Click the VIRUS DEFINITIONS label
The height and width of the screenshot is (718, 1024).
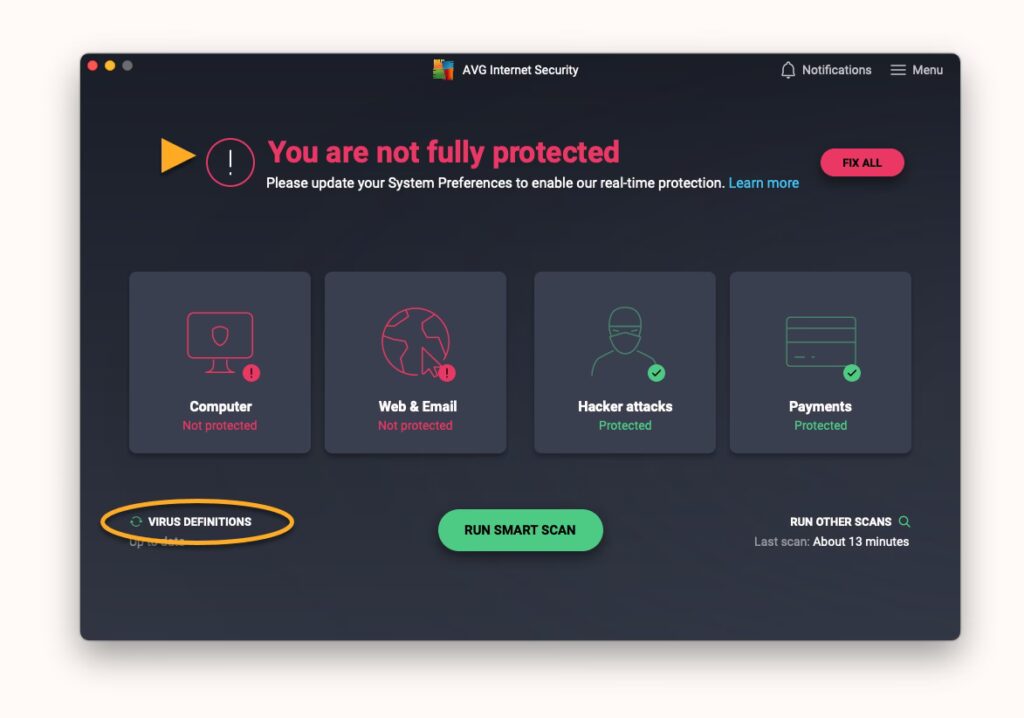[200, 522]
